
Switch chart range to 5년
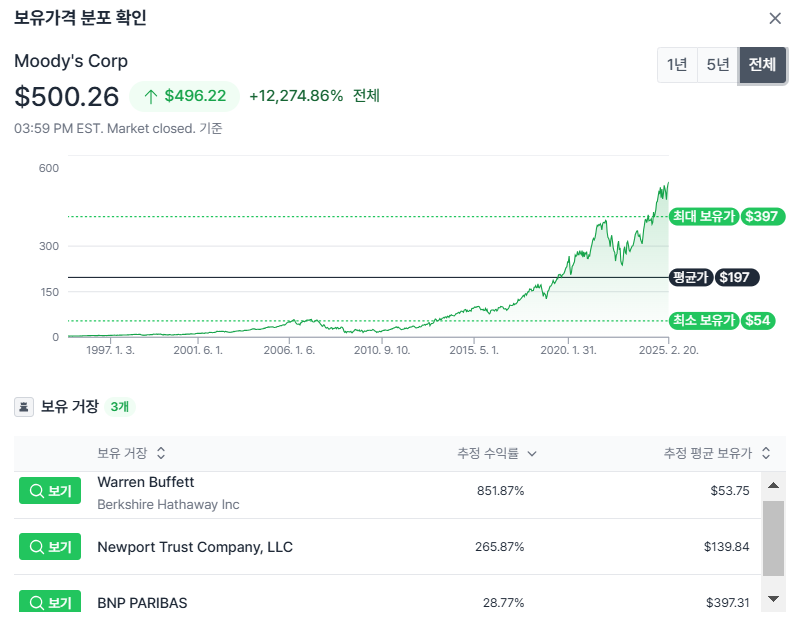click(718, 65)
